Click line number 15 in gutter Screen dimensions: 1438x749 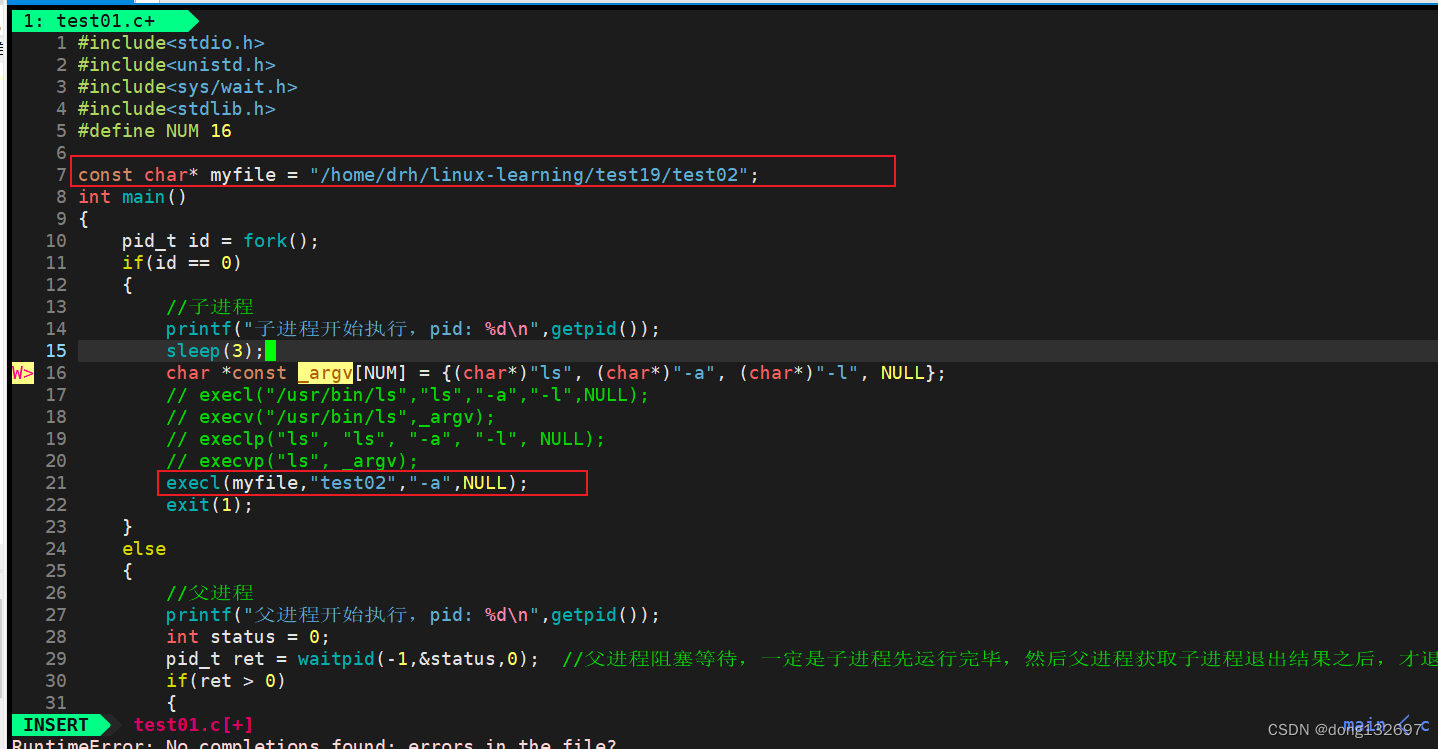coord(56,351)
